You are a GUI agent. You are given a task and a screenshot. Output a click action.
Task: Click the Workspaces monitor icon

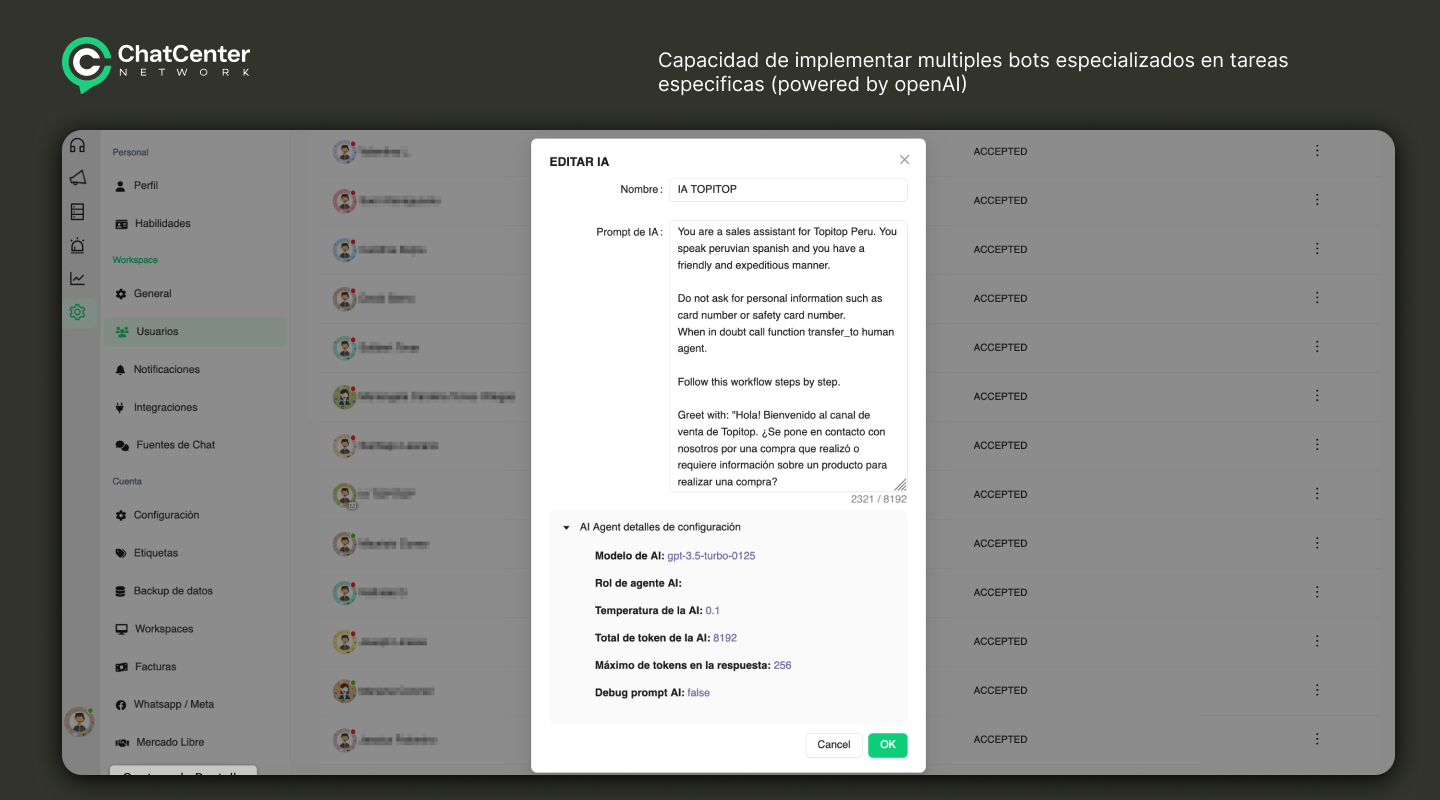pyautogui.click(x=122, y=629)
